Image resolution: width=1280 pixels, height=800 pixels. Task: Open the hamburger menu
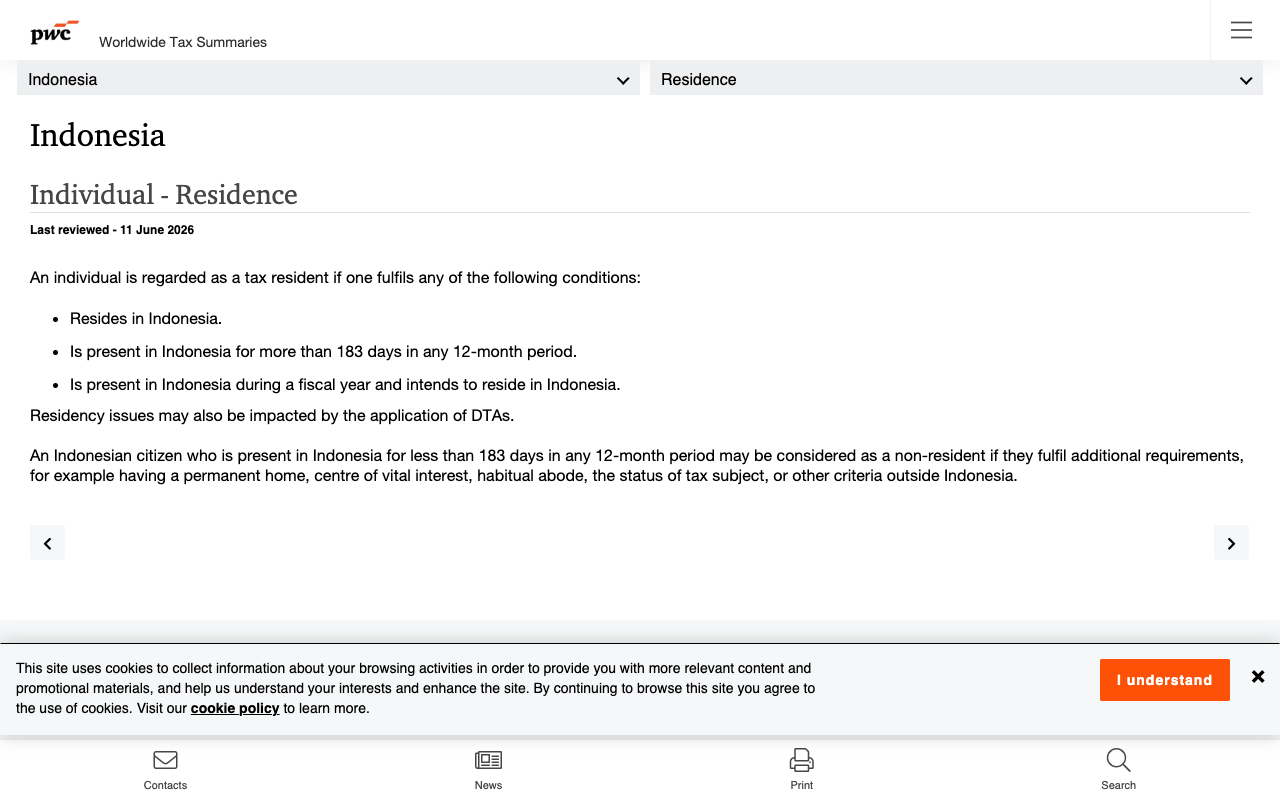coord(1241,30)
